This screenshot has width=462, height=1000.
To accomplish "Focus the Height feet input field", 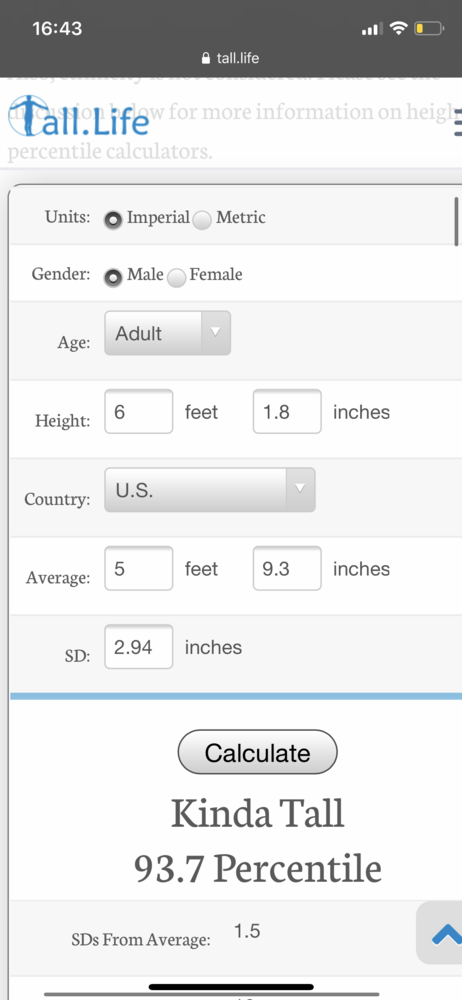I will (x=138, y=411).
